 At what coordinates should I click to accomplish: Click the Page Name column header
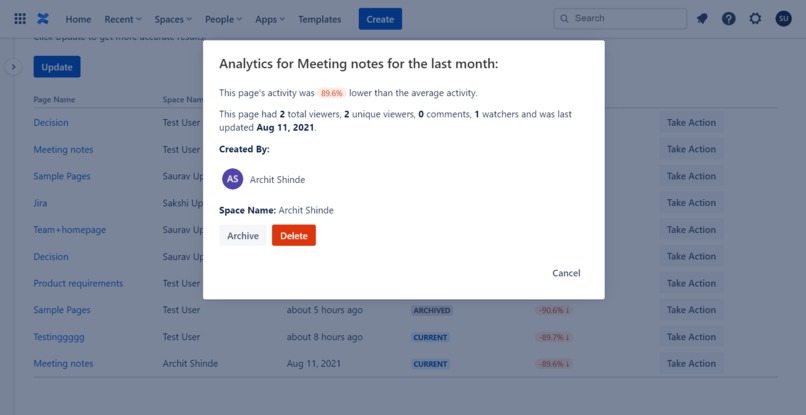[x=54, y=100]
